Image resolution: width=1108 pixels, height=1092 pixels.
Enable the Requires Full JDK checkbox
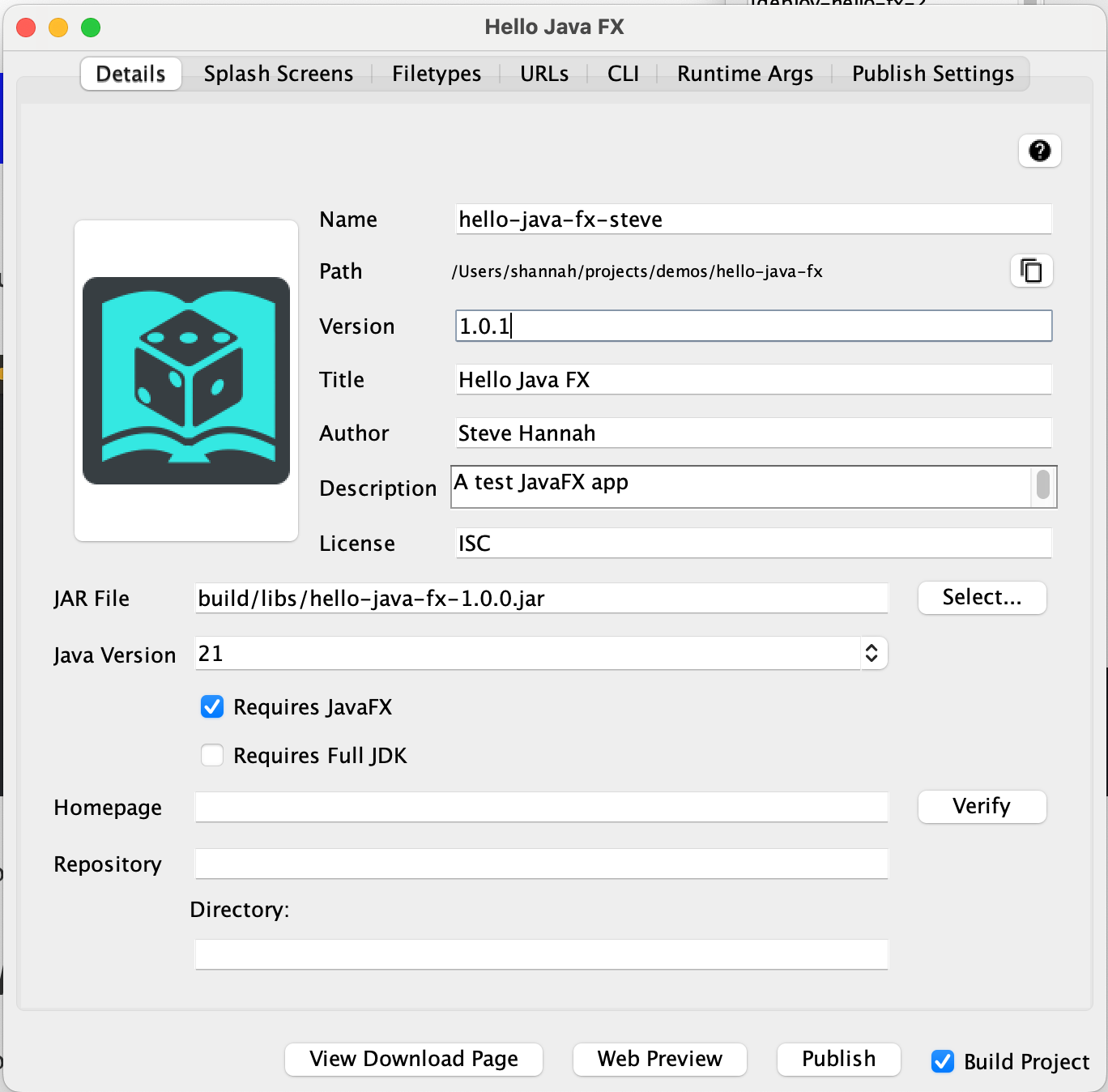[212, 755]
